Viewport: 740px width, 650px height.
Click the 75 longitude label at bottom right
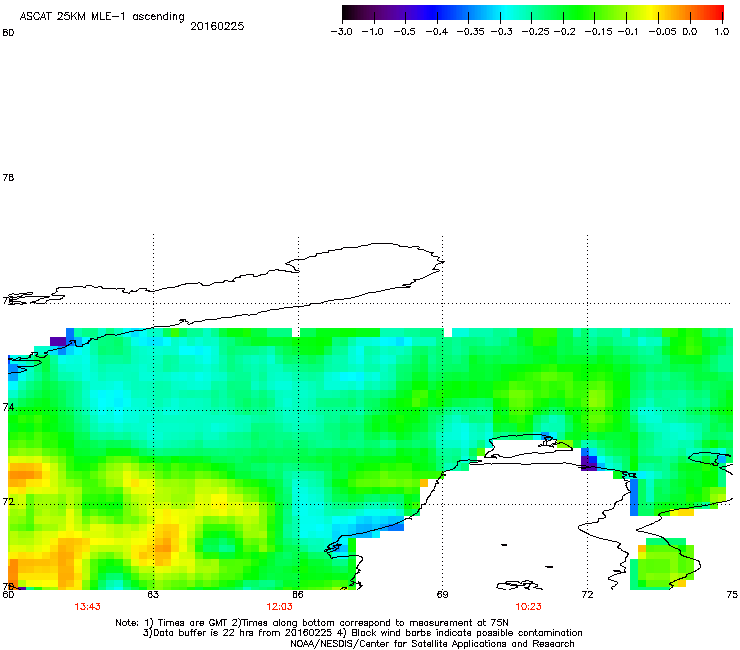click(732, 594)
